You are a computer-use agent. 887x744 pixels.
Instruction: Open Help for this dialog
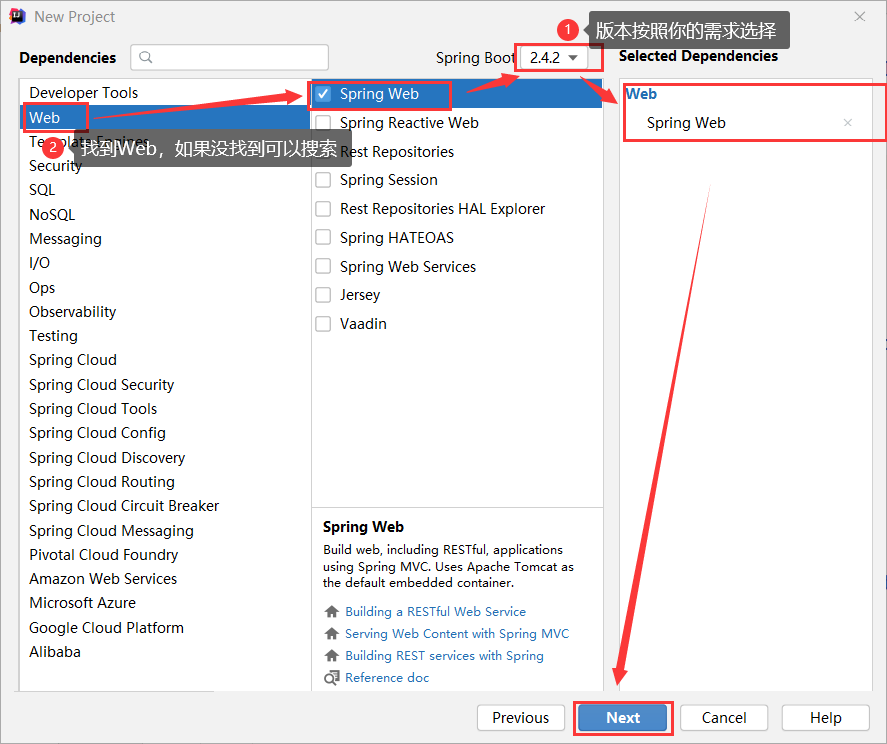pyautogui.click(x=825, y=718)
